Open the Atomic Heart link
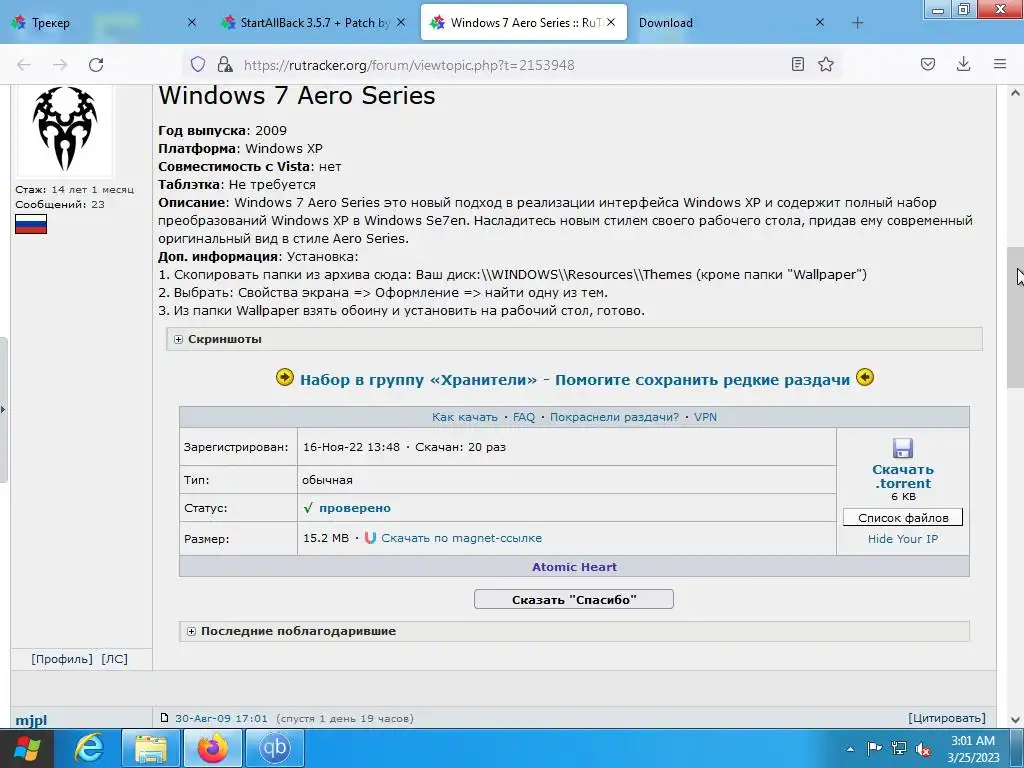 (x=574, y=567)
